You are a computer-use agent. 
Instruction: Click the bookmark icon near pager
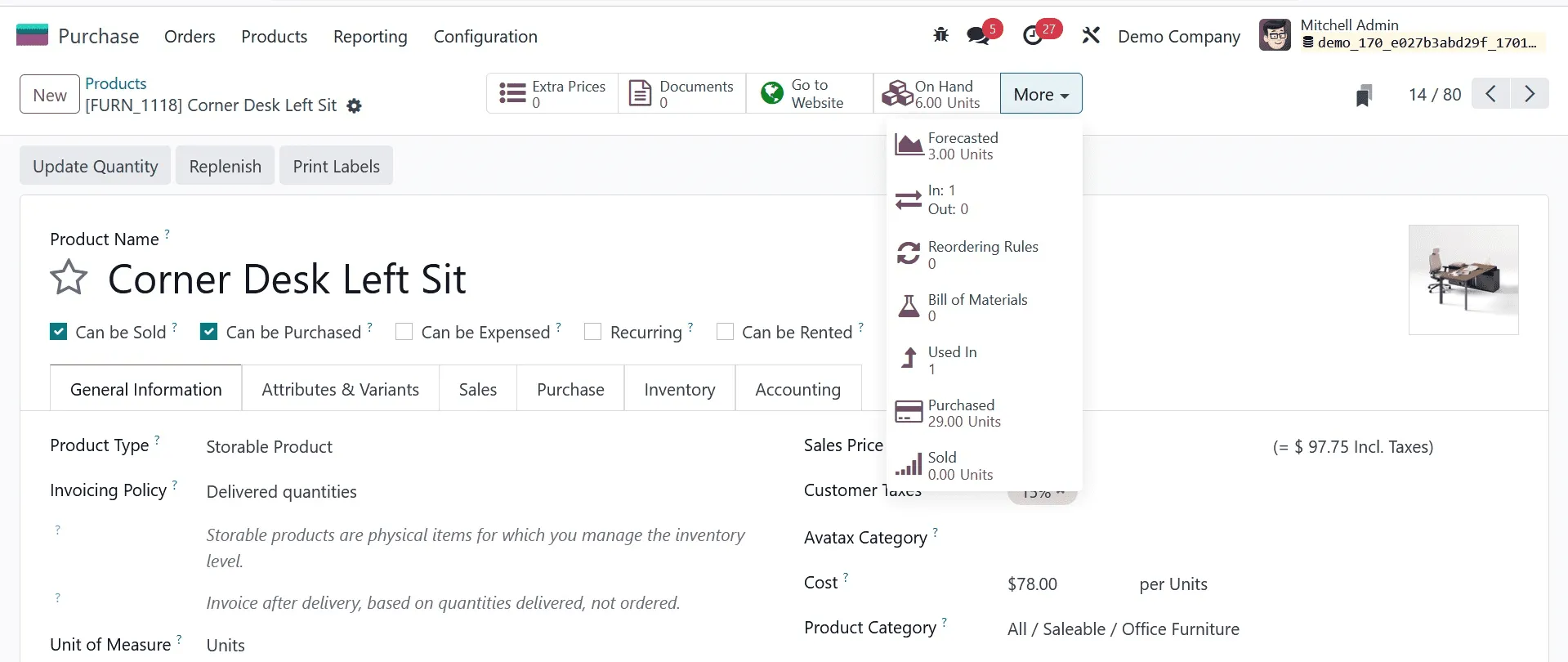[x=1363, y=96]
